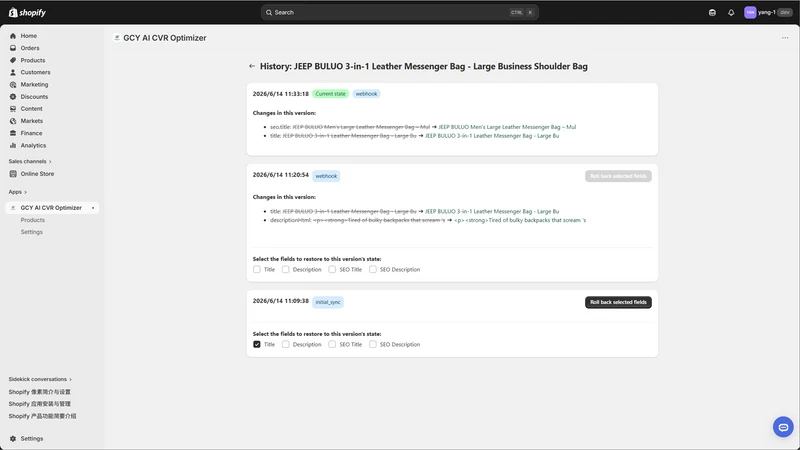Click the Current state badge

coord(331,94)
